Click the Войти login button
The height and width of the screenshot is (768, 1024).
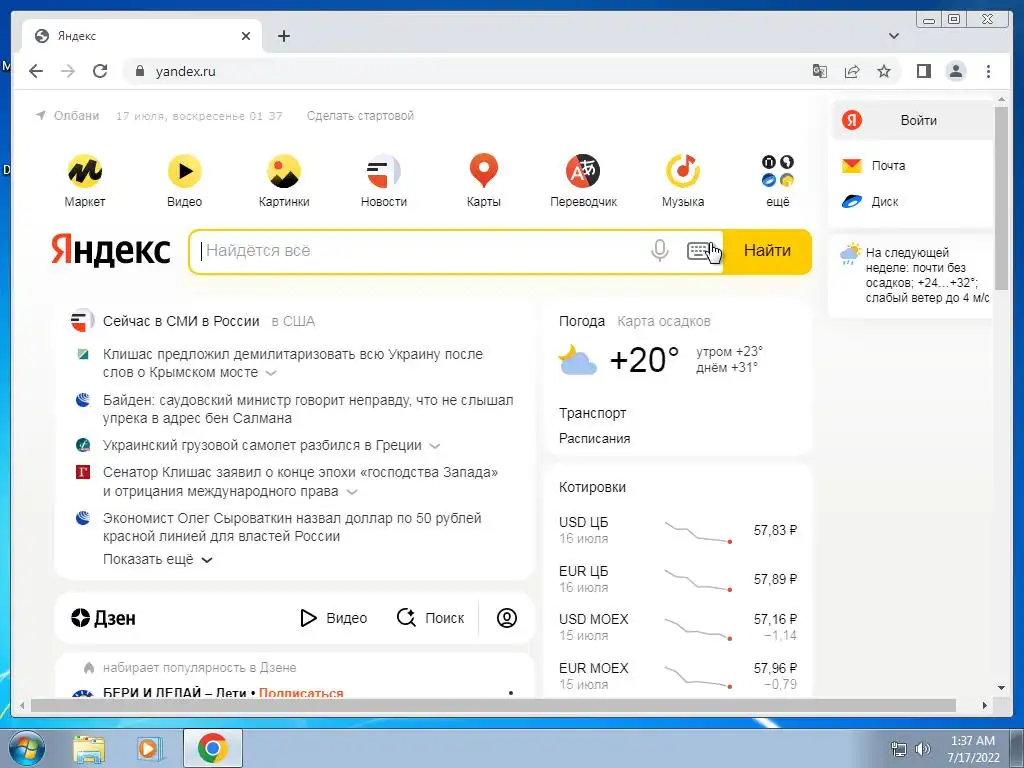pyautogui.click(x=913, y=120)
